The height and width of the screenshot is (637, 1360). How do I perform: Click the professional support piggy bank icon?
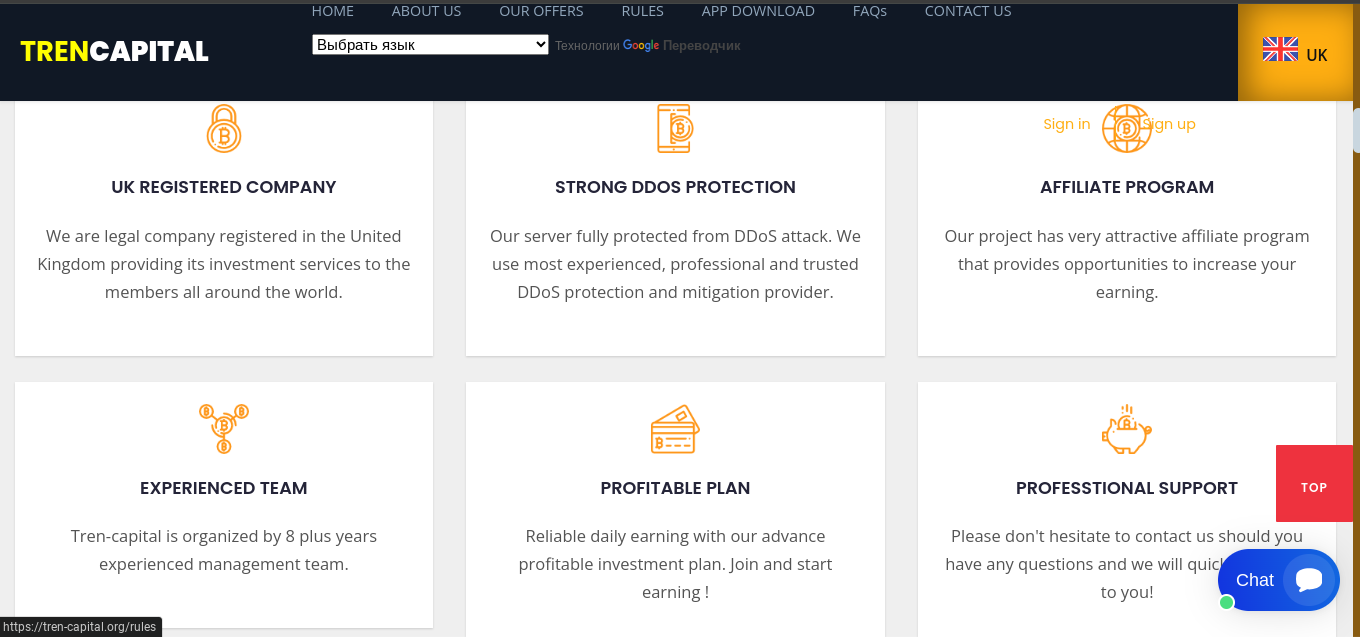(x=1126, y=429)
